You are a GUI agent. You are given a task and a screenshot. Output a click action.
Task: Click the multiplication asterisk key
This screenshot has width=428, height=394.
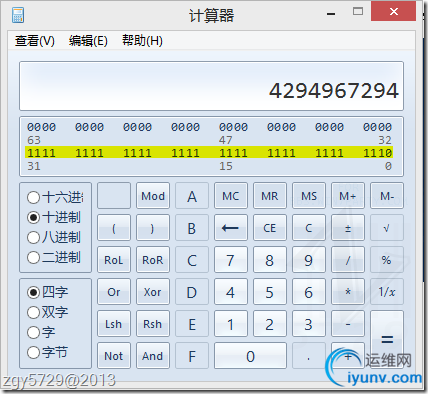point(348,292)
